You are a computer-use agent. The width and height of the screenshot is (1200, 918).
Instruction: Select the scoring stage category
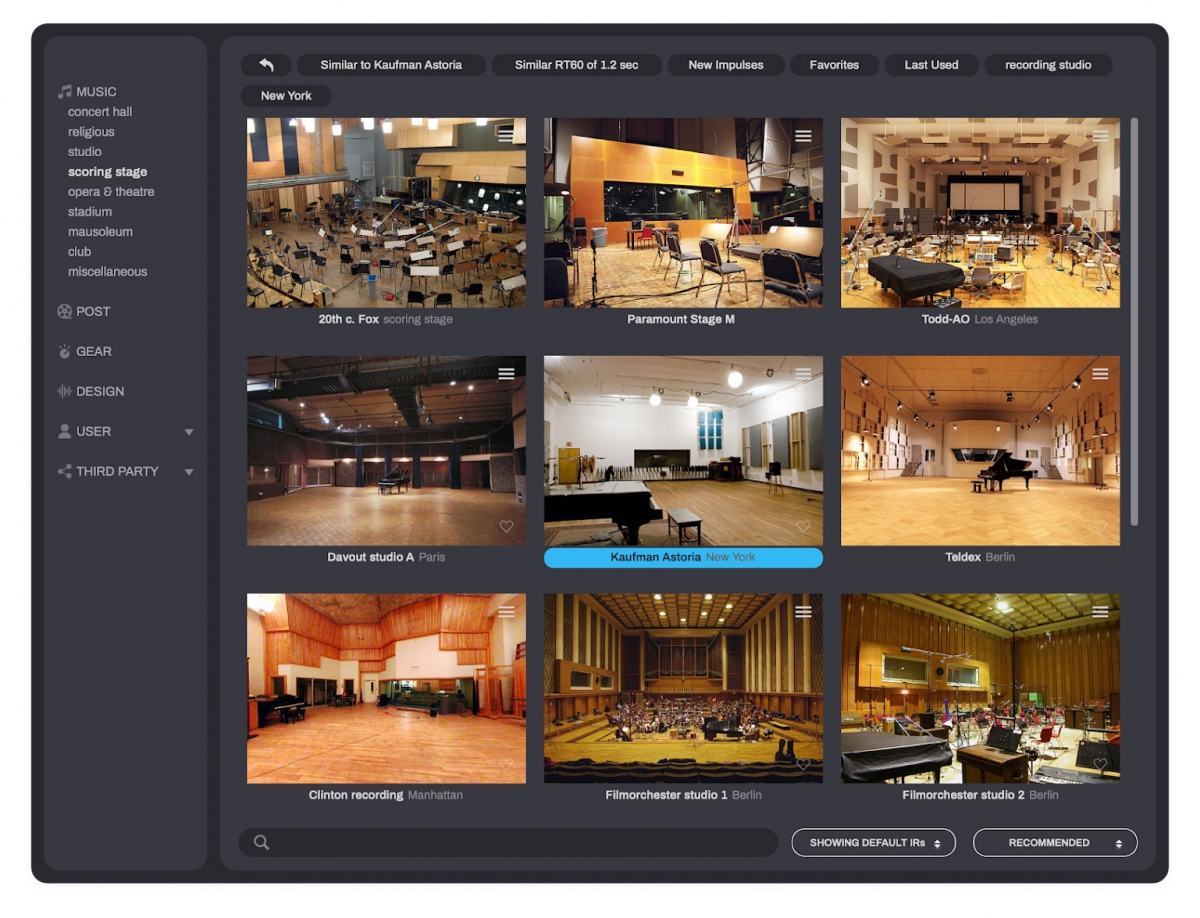pos(108,172)
